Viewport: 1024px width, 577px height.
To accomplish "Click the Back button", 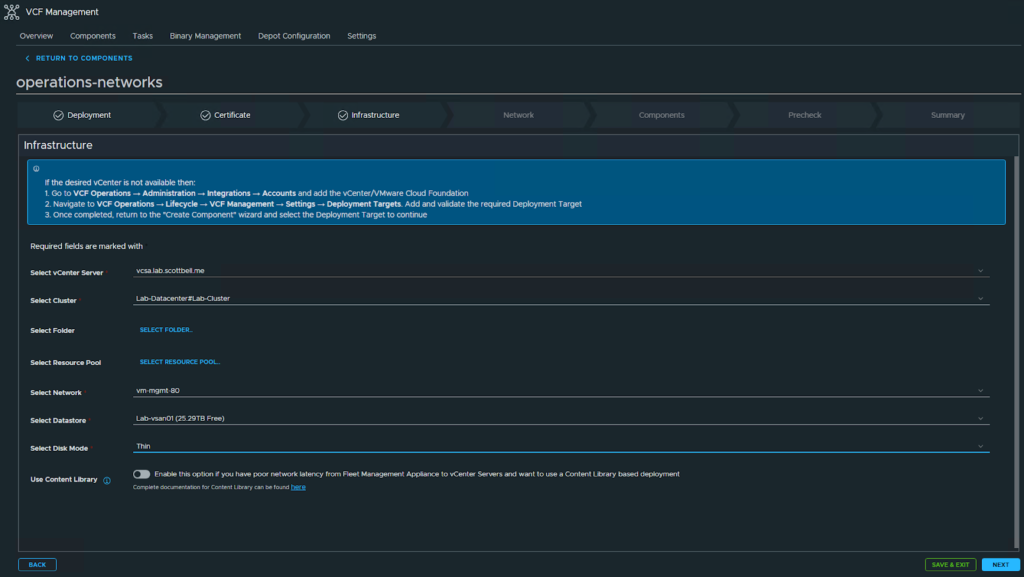I will coord(37,565).
